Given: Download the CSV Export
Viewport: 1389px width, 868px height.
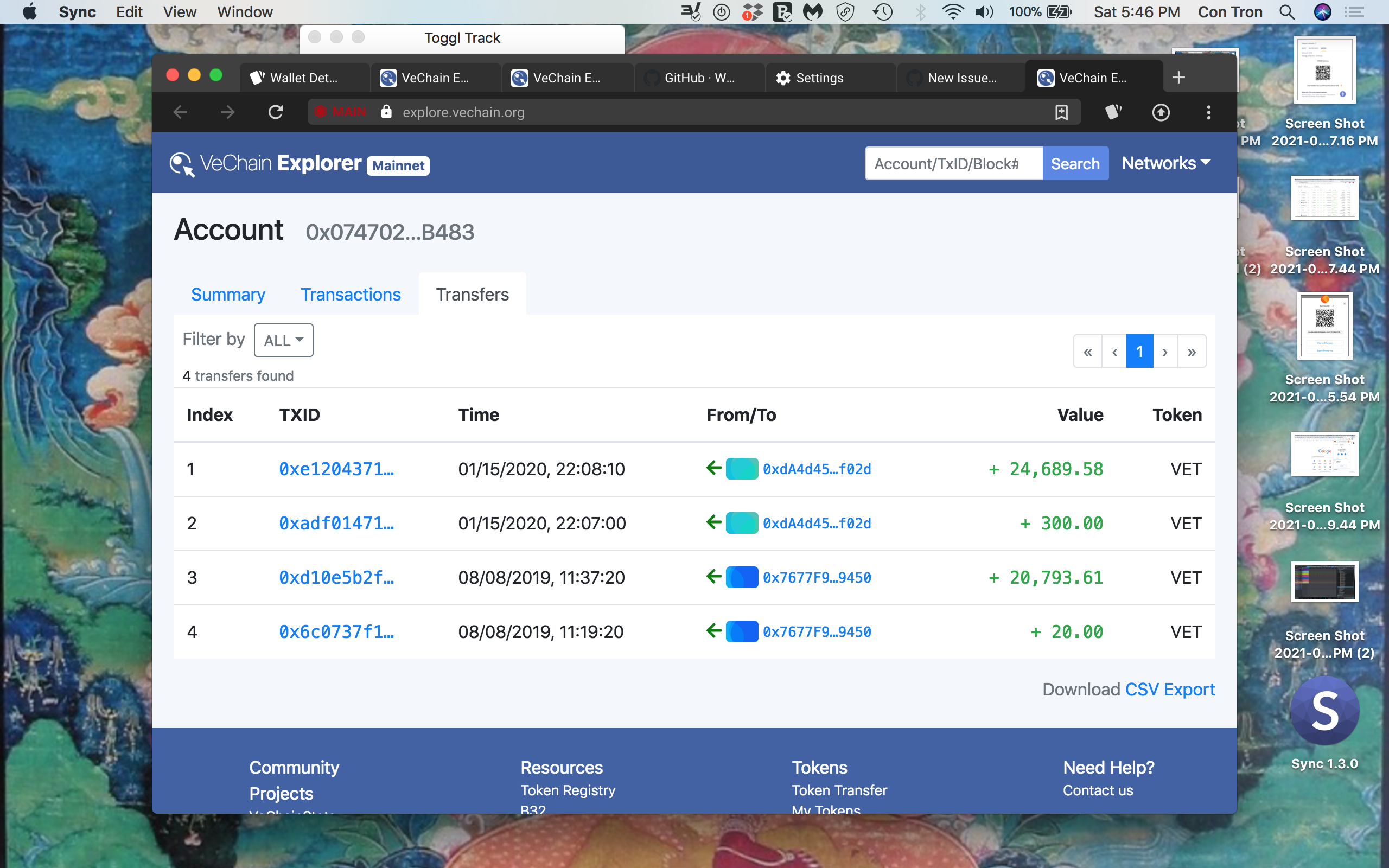Looking at the screenshot, I should click(x=1170, y=689).
